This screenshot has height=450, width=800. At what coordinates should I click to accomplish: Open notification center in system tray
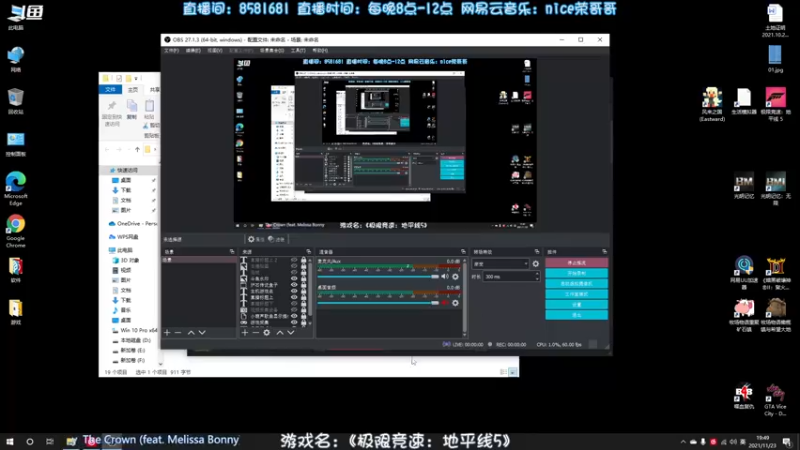(x=787, y=442)
